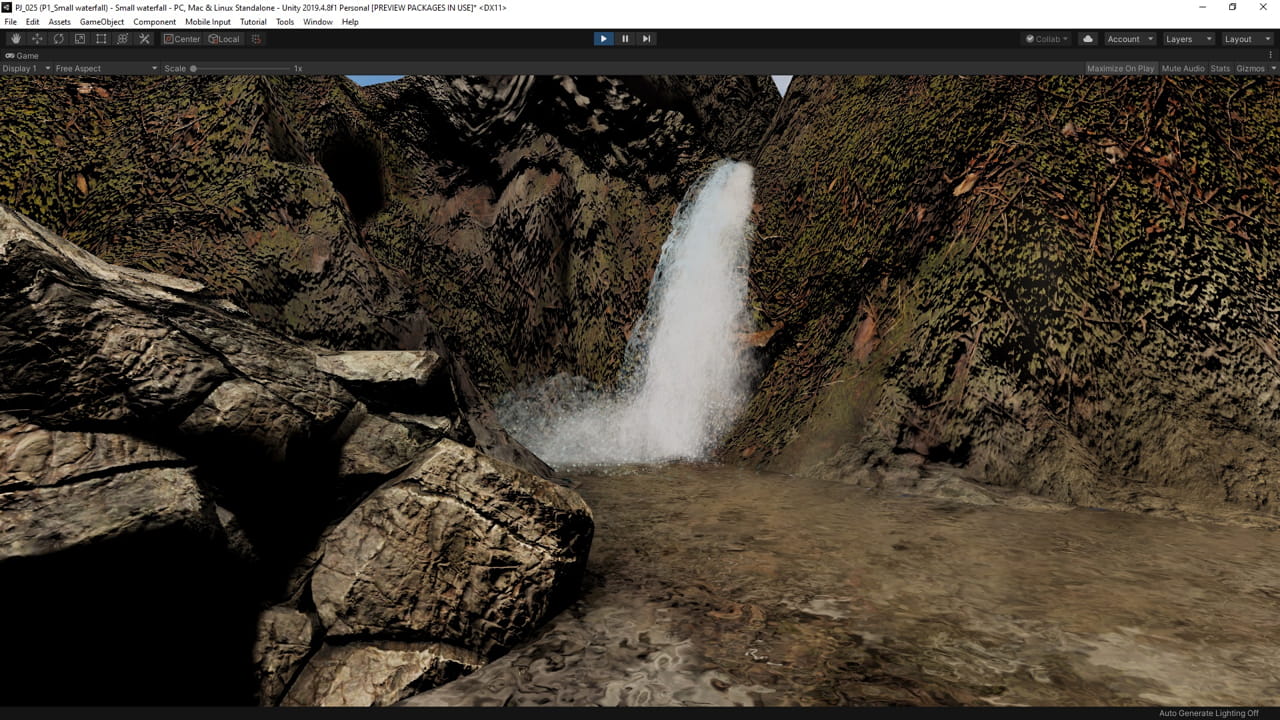
Task: Open the custom editor tools icon
Action: point(144,39)
